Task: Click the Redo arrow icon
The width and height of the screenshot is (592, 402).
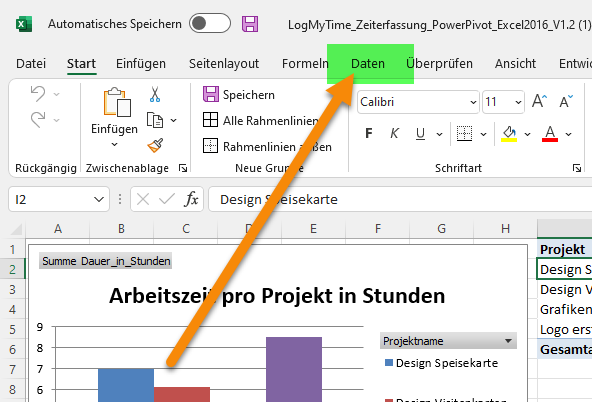Action: 38,120
